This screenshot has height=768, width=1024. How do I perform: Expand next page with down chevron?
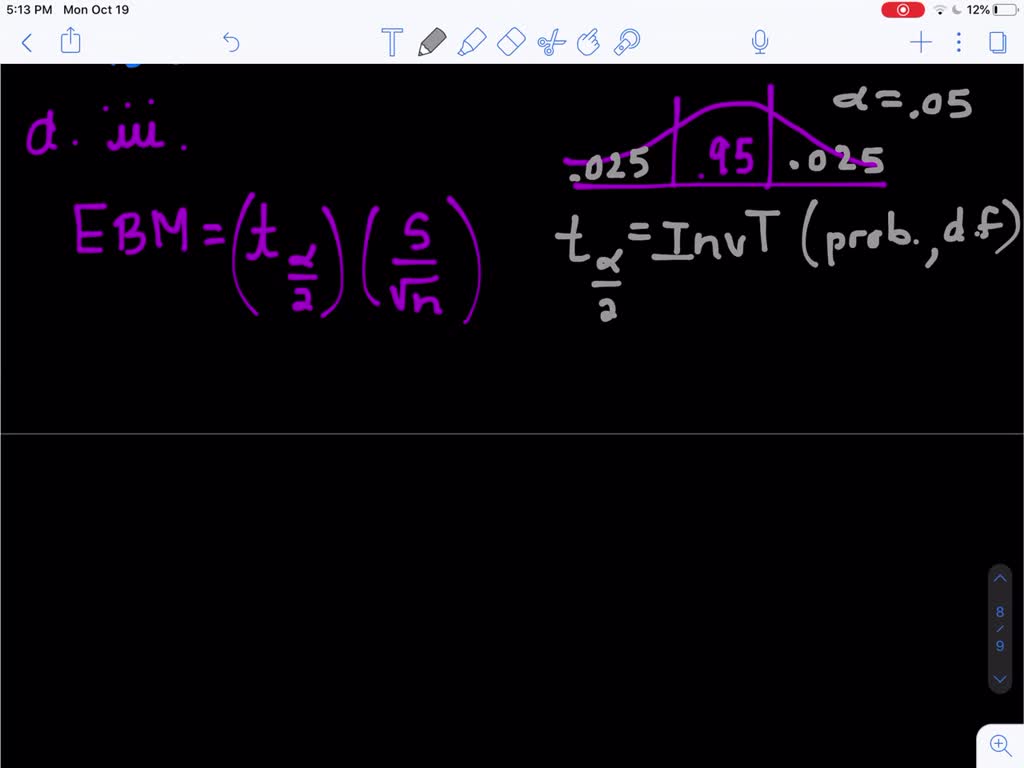(1000, 679)
